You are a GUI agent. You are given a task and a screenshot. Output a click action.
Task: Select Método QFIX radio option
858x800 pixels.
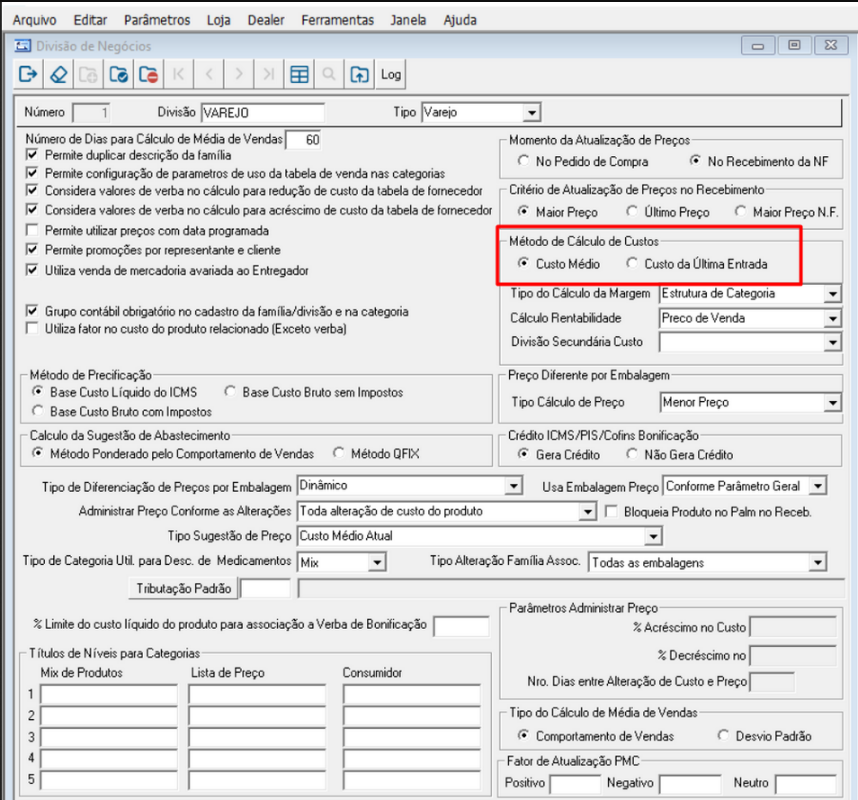(339, 453)
